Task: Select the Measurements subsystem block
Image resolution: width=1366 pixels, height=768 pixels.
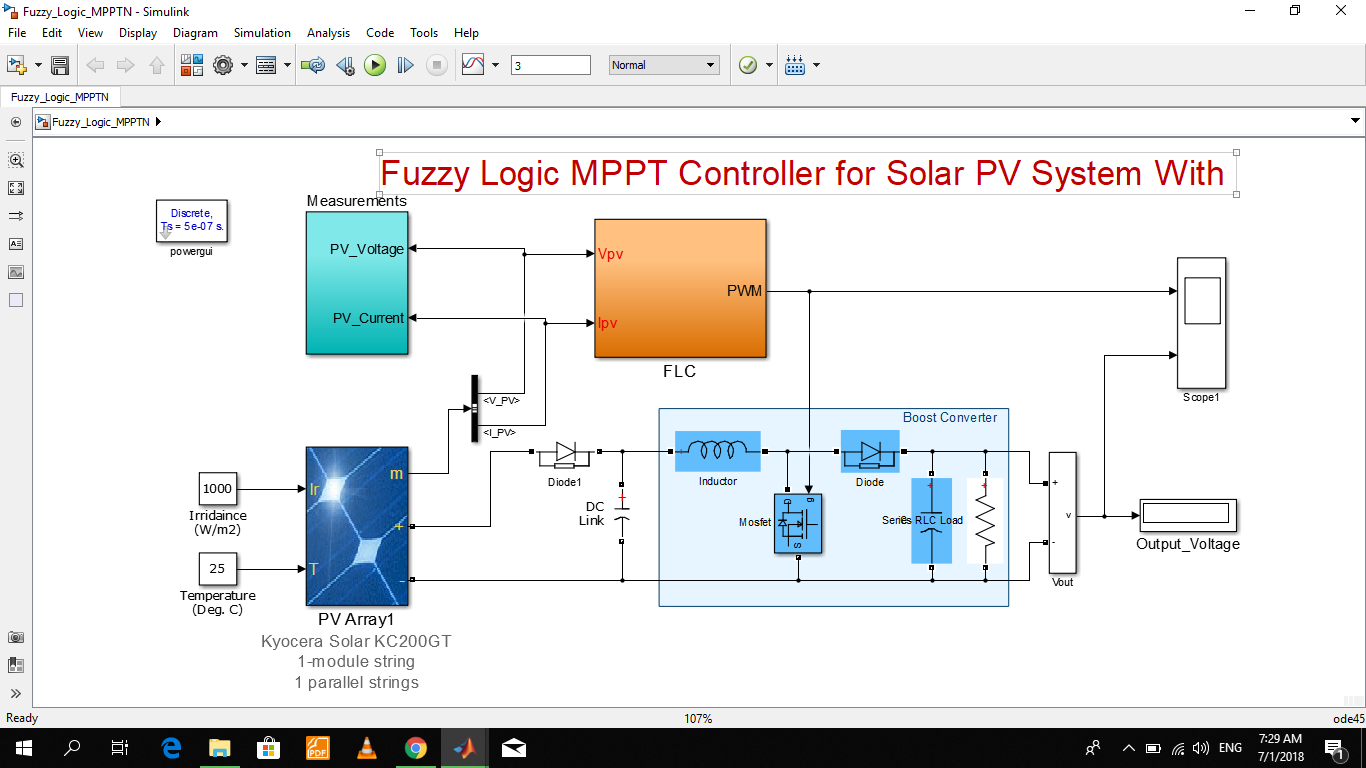Action: (x=357, y=283)
